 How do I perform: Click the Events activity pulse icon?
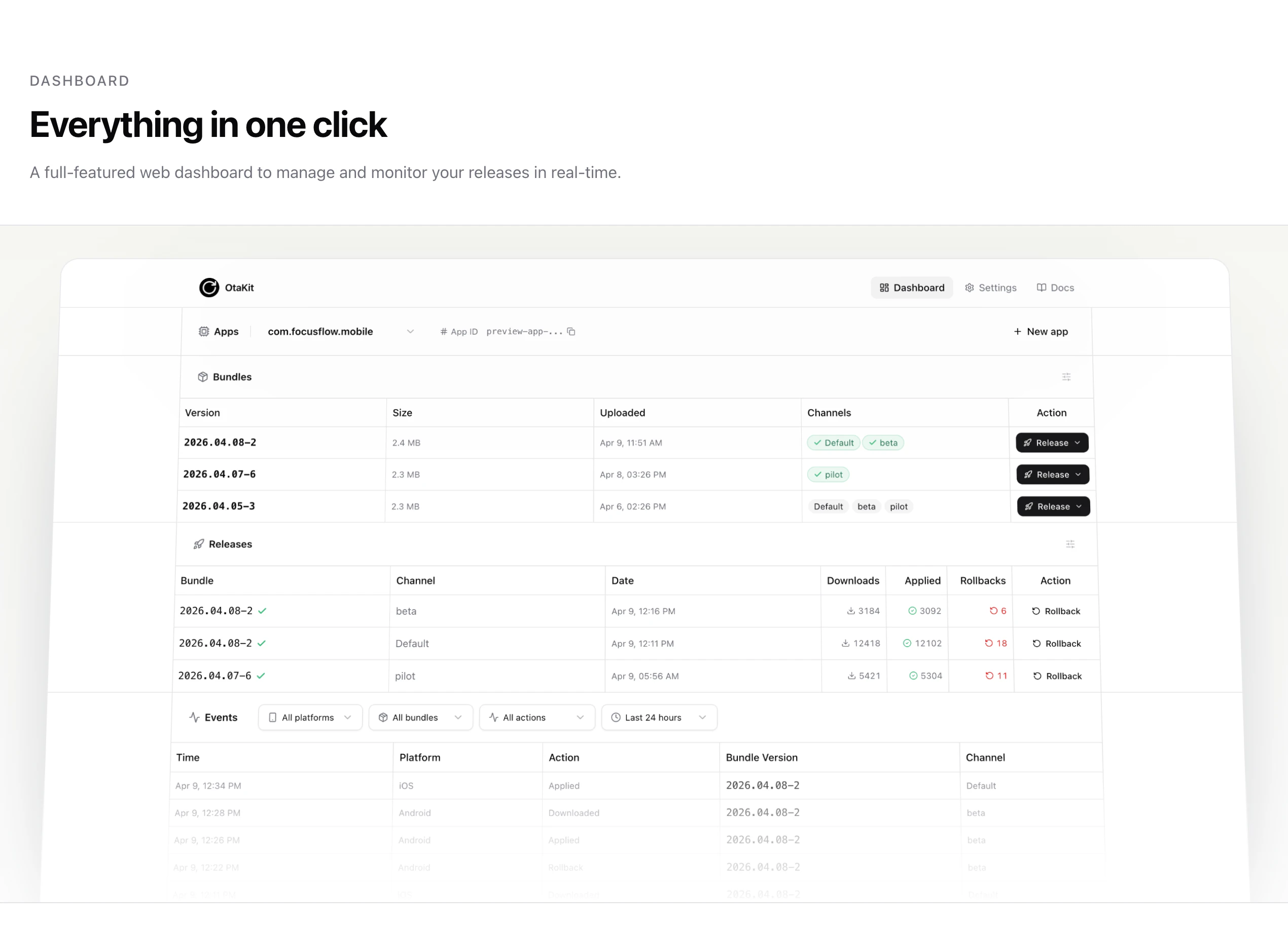tap(194, 717)
